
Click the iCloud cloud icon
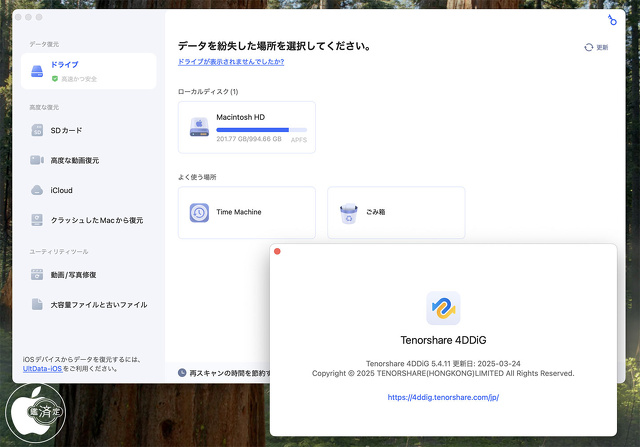coord(37,190)
